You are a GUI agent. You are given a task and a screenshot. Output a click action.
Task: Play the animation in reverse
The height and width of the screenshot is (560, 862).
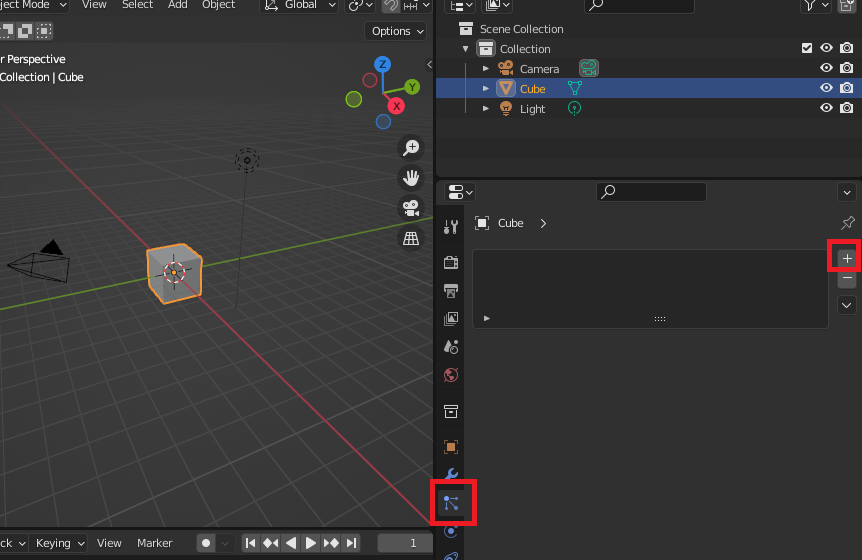(x=291, y=543)
